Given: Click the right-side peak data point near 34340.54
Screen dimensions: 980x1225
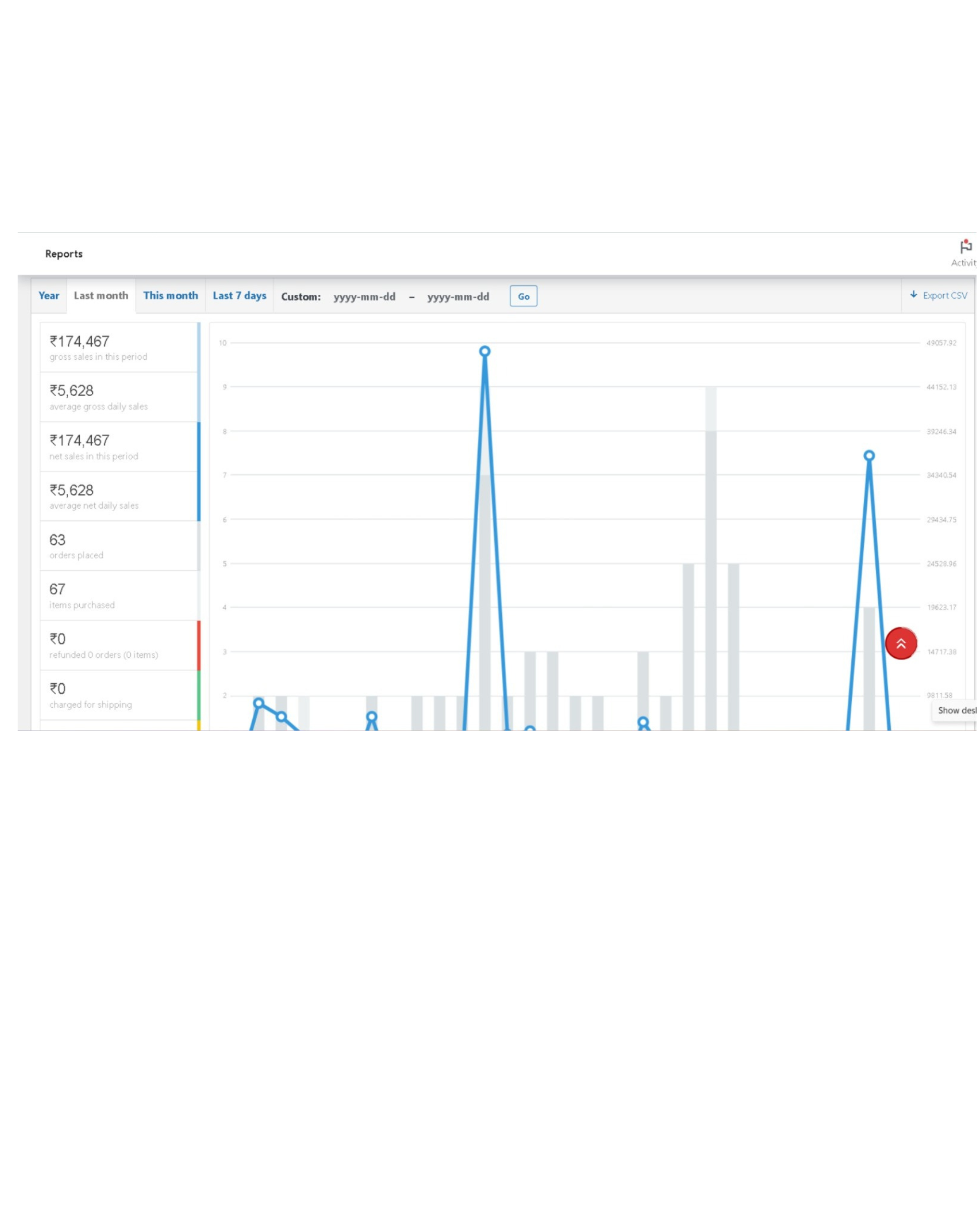Looking at the screenshot, I should click(869, 456).
